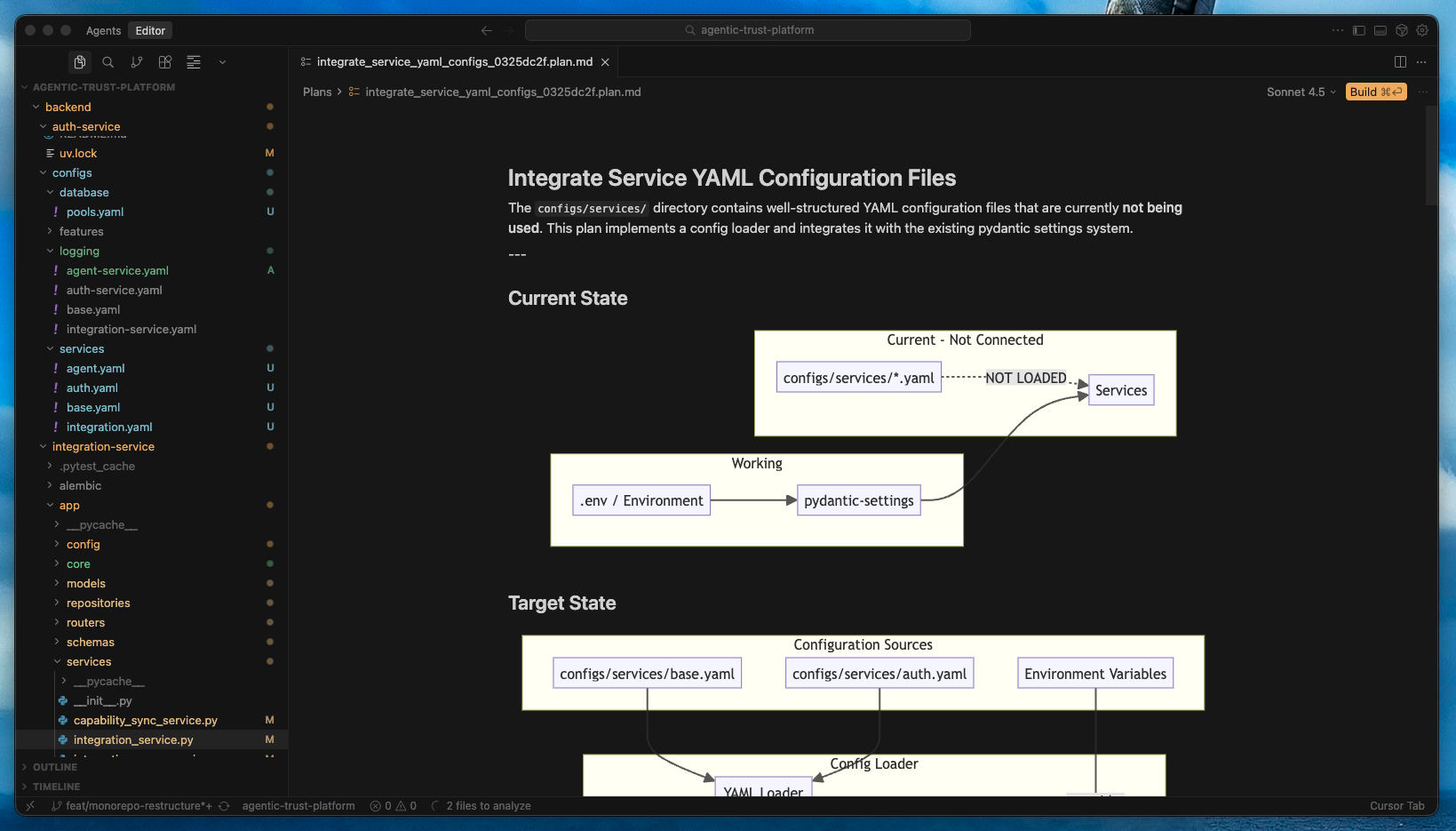Open the Extensions panel icon
Screen dimensions: 1456x831
click(165, 62)
